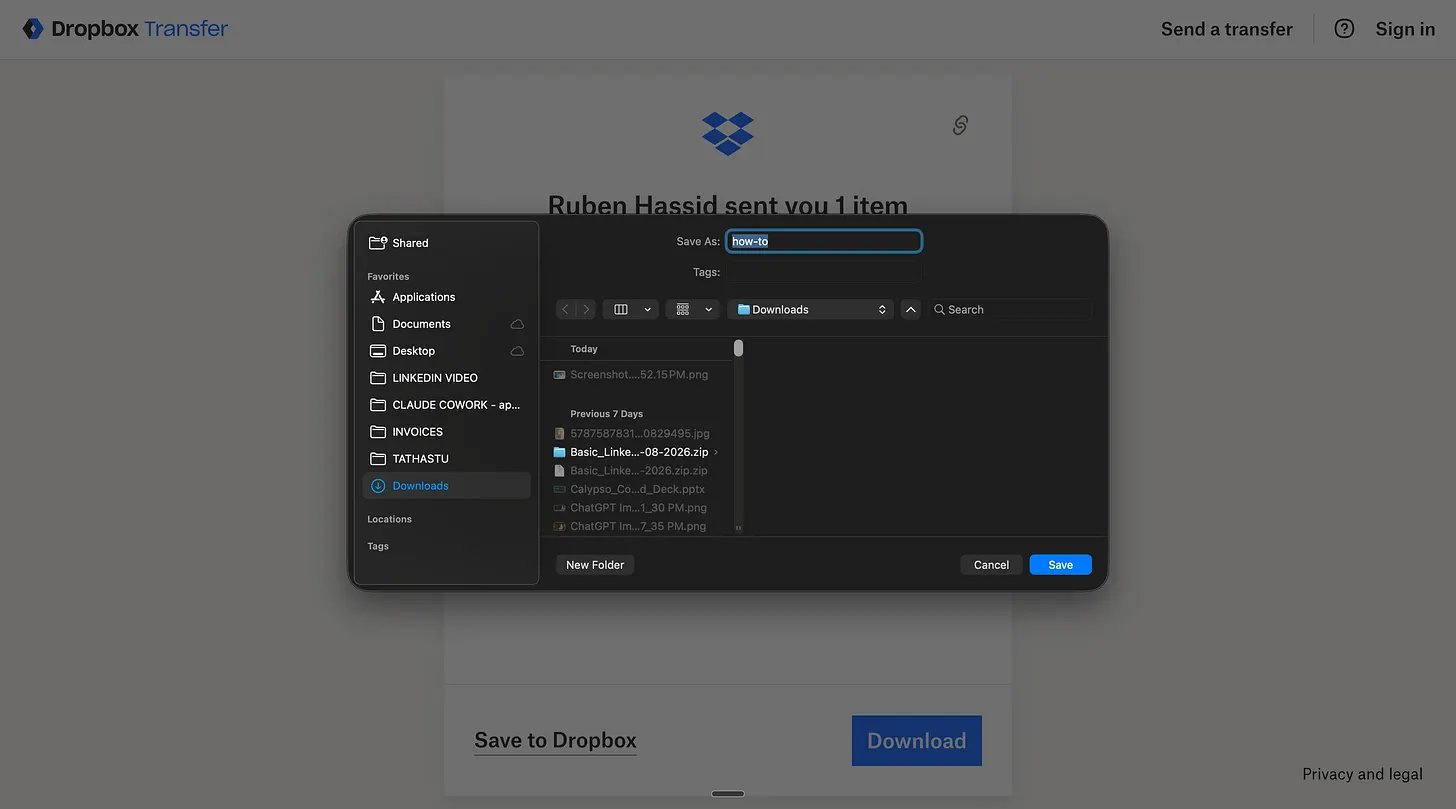Expand the Downloads location popup menu
Screen dimensions: 1456x809
pyautogui.click(x=811, y=310)
